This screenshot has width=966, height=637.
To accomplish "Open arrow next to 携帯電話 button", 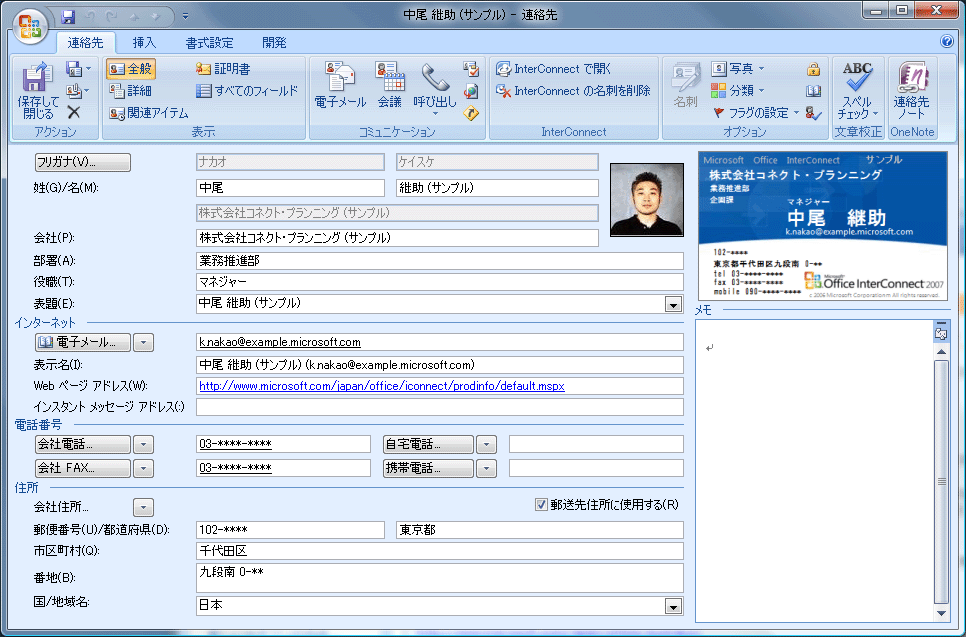I will point(486,468).
